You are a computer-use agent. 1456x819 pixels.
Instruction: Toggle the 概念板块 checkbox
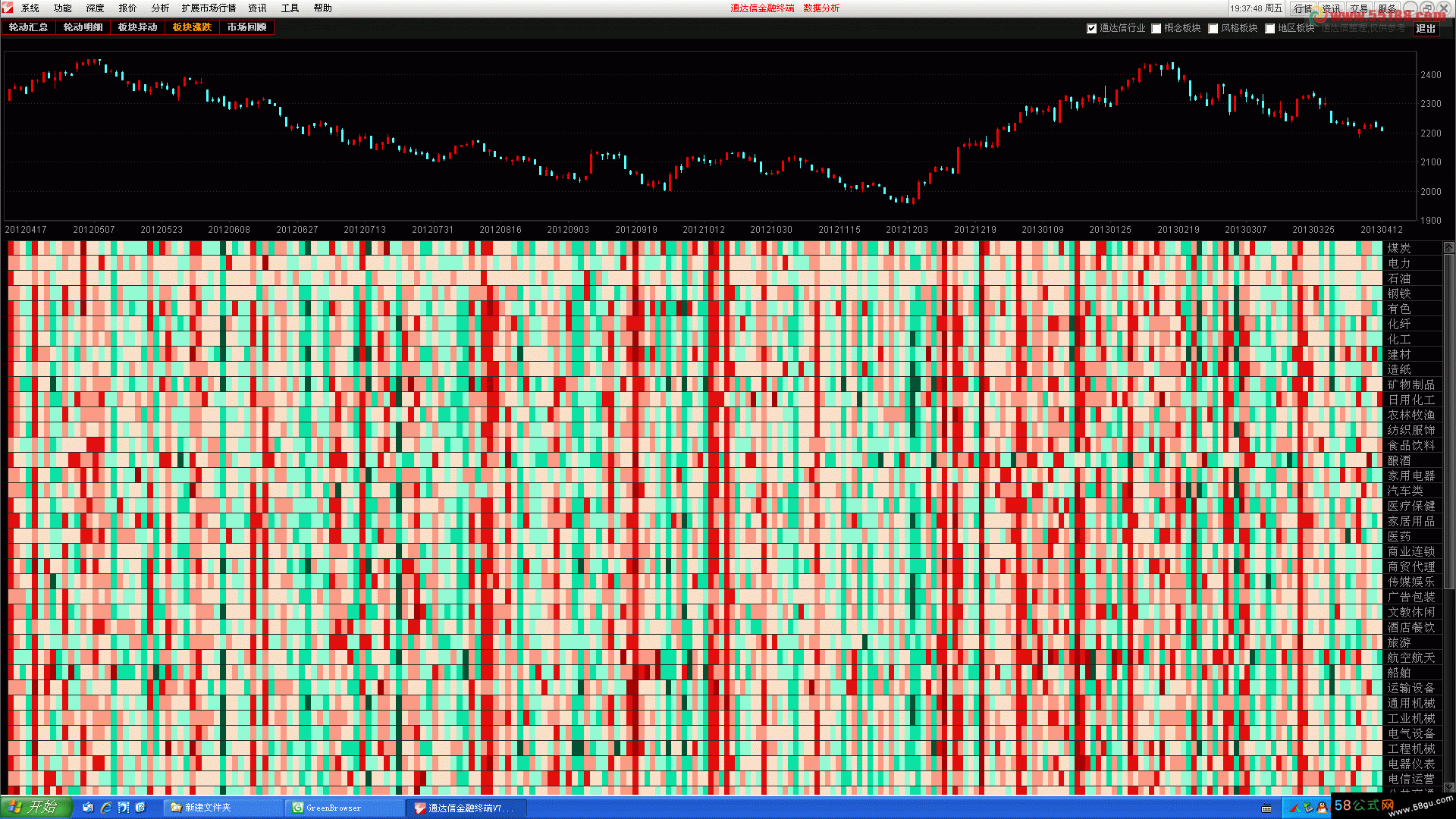(1156, 29)
